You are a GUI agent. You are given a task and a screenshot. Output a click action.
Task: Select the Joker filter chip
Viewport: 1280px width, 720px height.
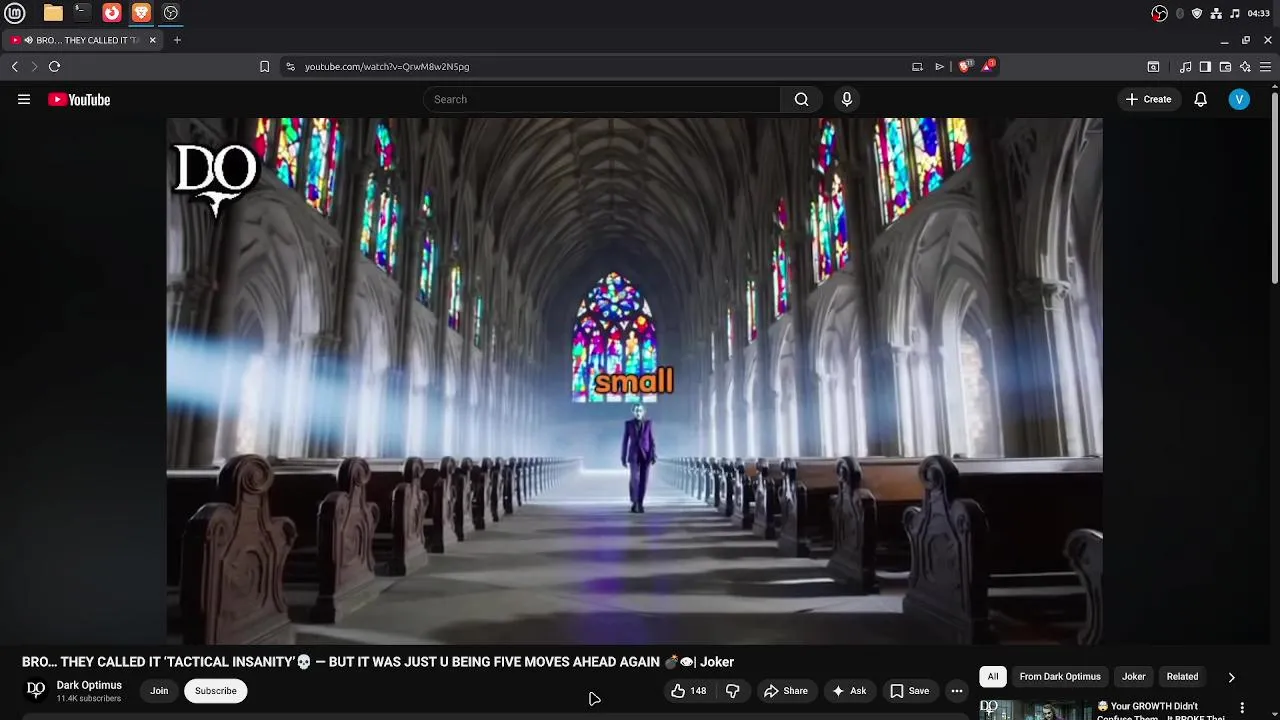coord(1133,677)
